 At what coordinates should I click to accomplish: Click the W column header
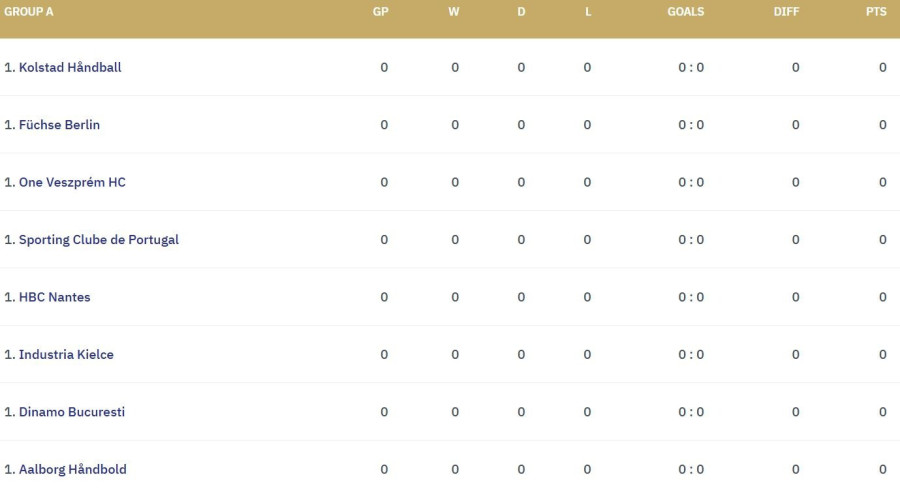[454, 12]
